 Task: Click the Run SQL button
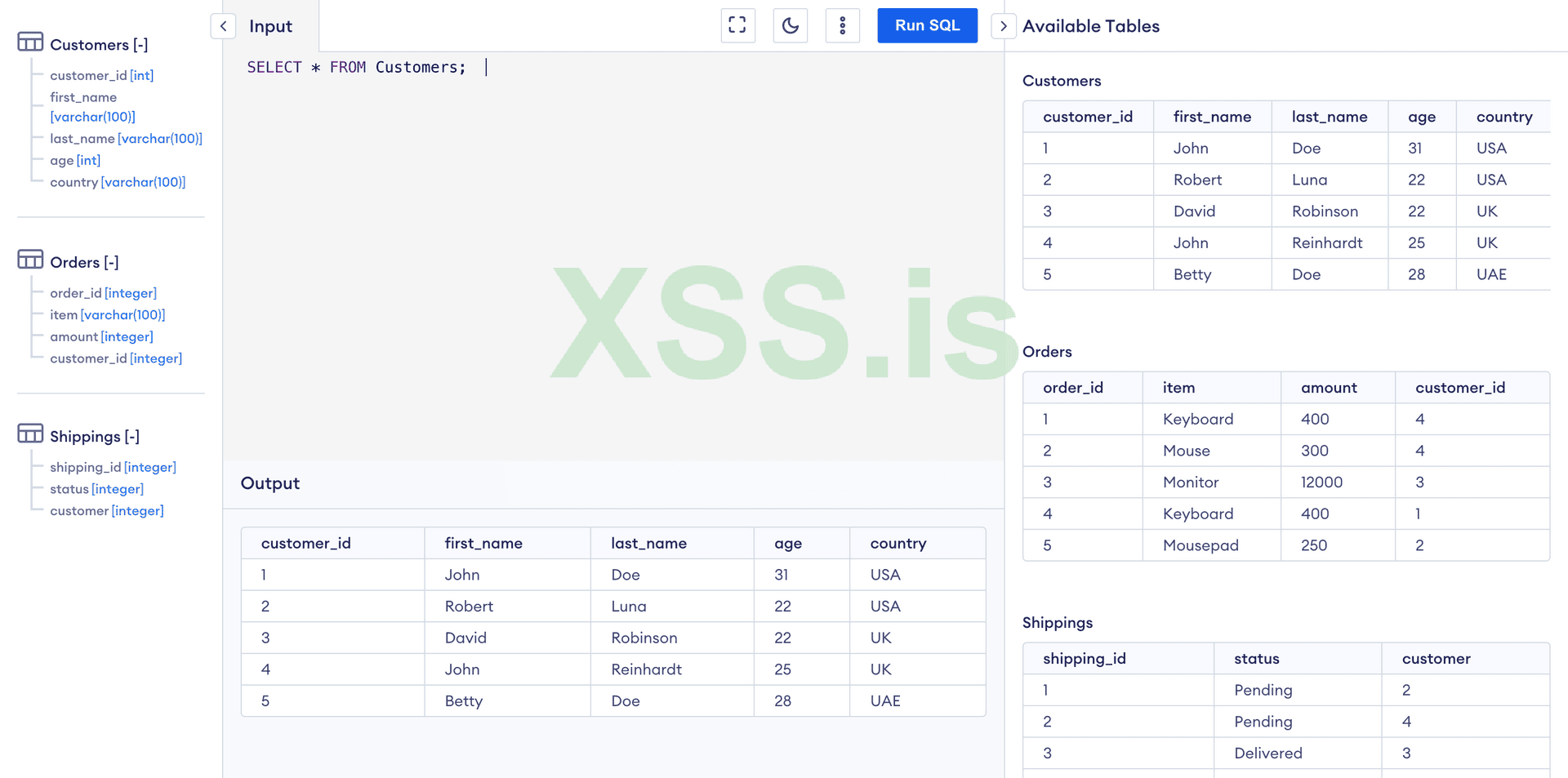point(927,25)
